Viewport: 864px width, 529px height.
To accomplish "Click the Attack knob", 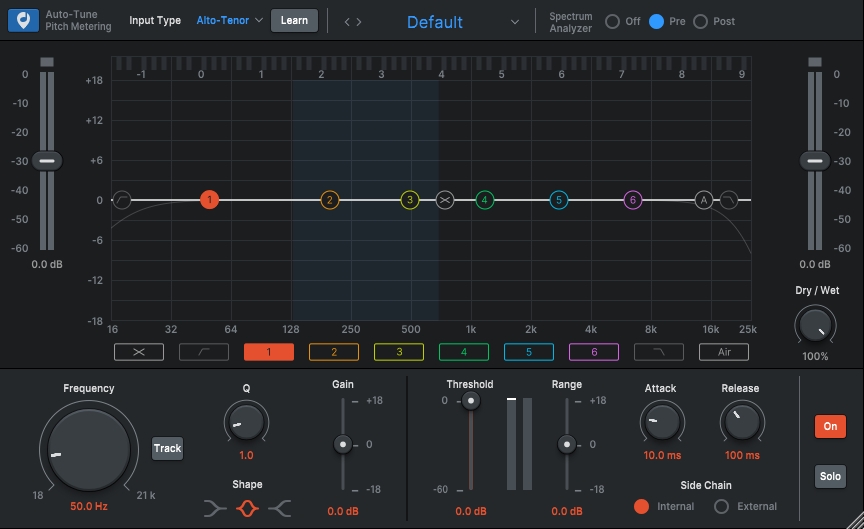I will coord(662,423).
